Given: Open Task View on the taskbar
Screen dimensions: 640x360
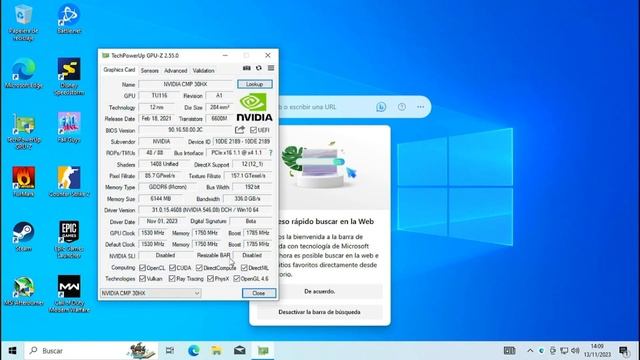Looking at the screenshot, I should coord(170,351).
